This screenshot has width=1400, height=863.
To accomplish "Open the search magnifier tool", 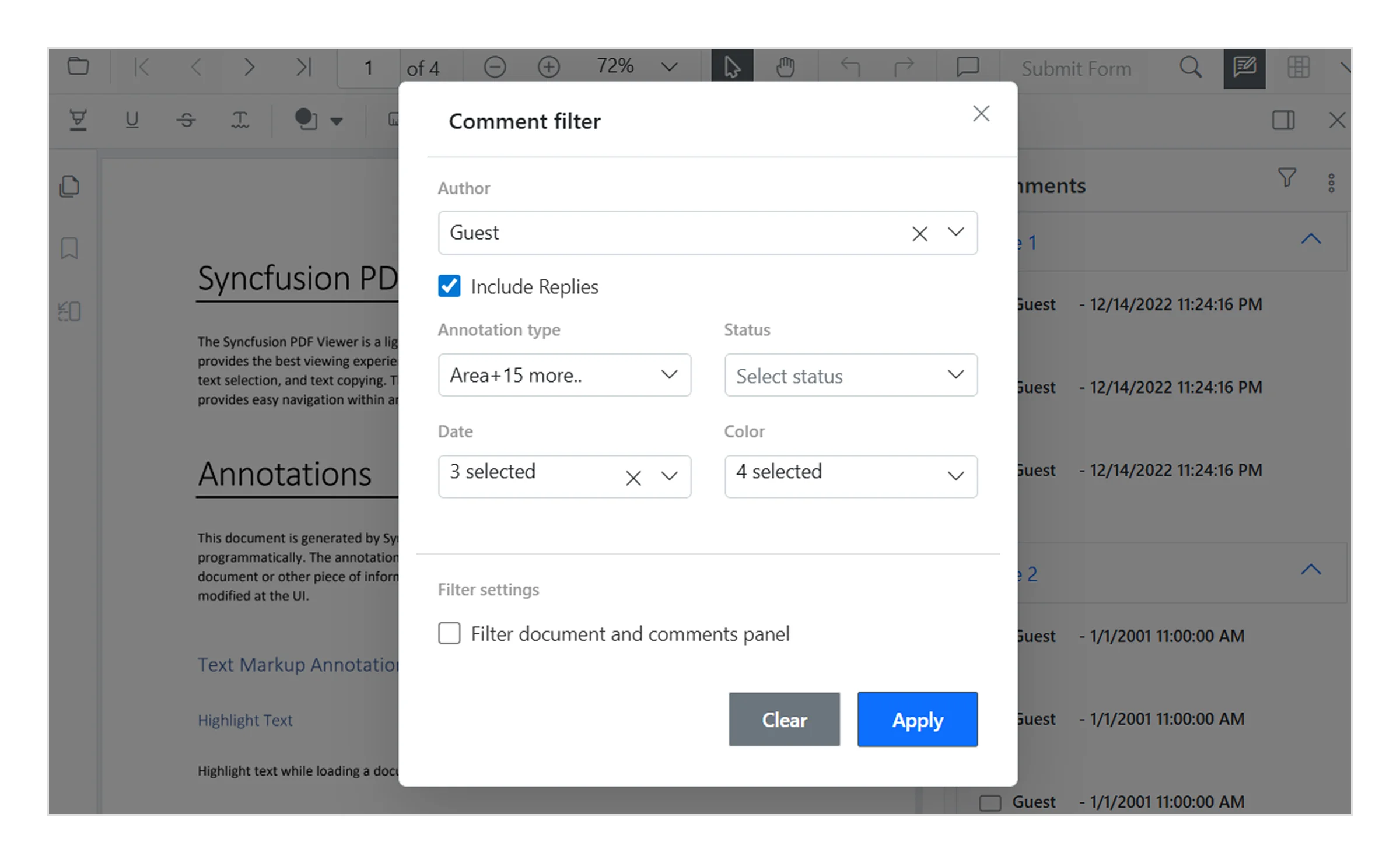I will 1191,68.
